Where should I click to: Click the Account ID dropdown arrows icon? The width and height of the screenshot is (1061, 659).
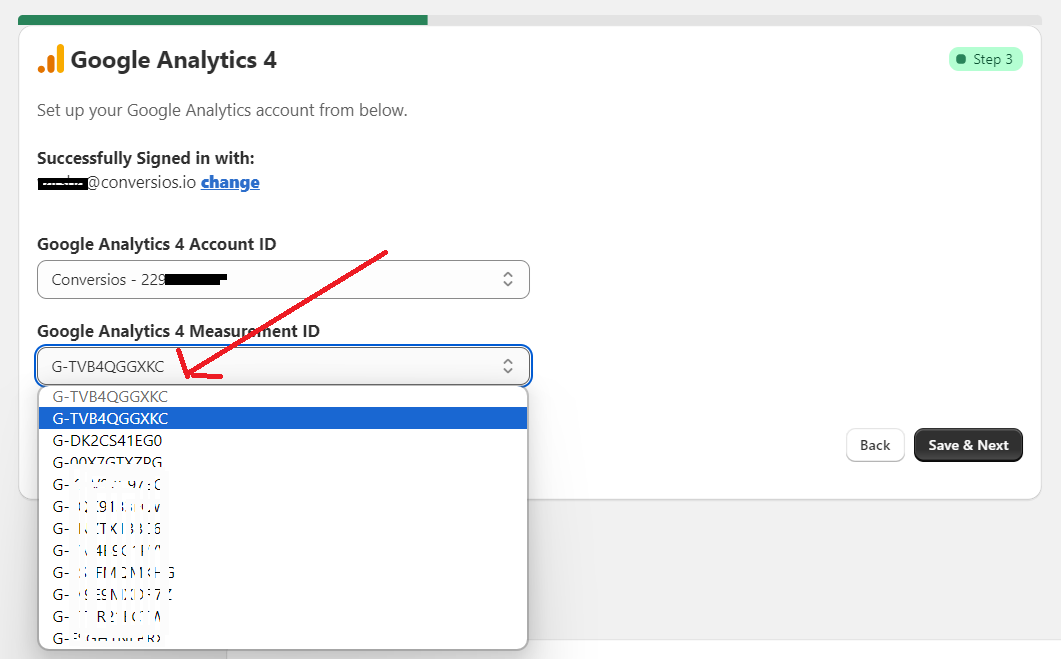coord(507,279)
